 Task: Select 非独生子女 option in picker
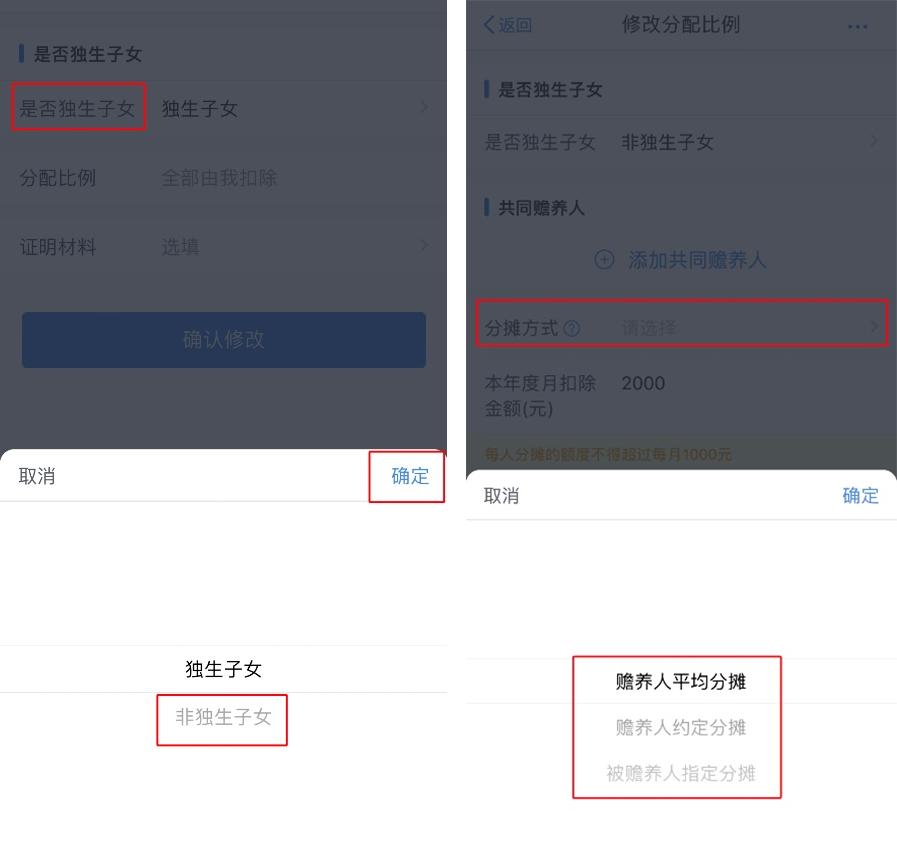[x=223, y=717]
